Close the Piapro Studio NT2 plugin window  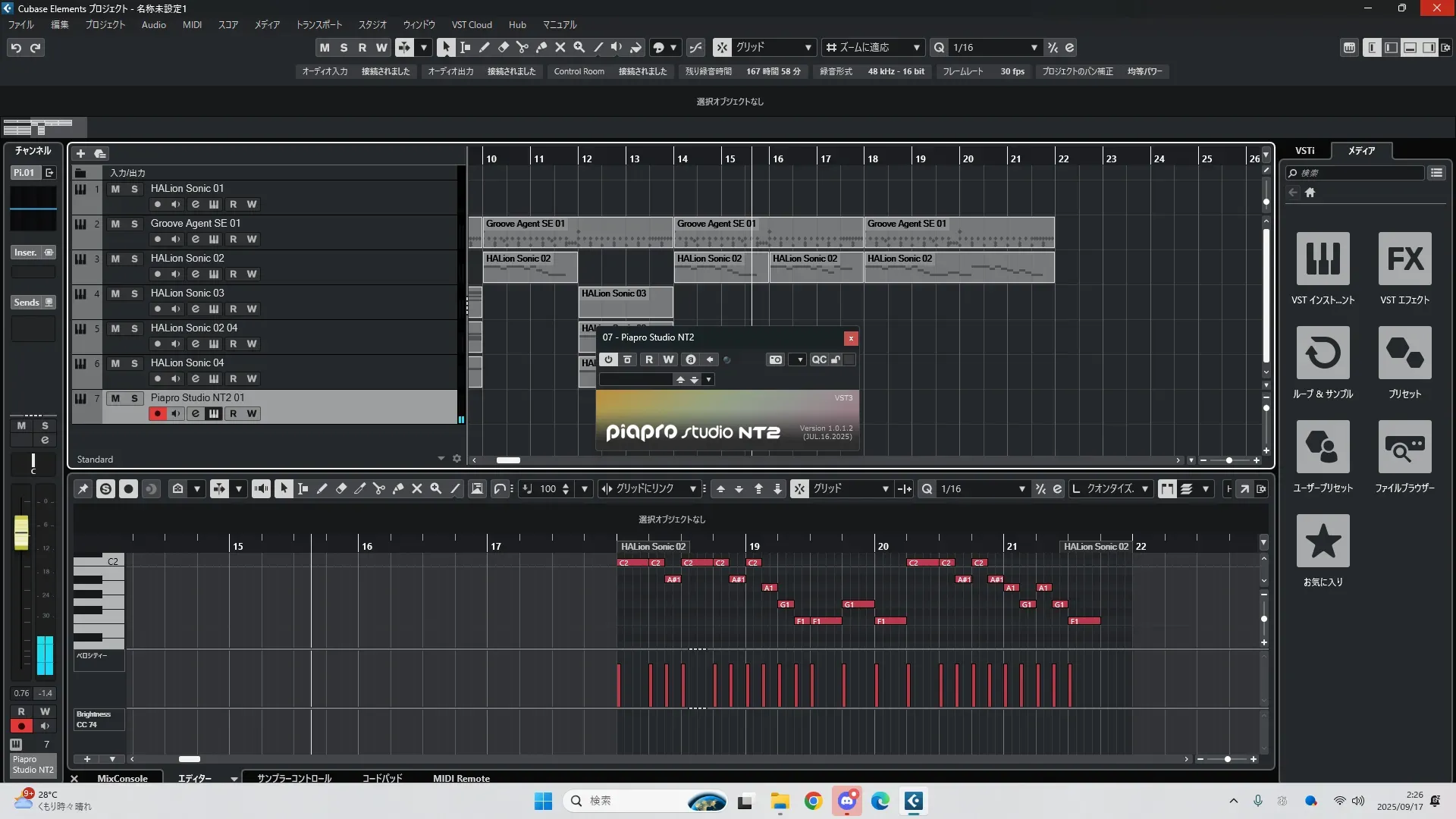851,338
